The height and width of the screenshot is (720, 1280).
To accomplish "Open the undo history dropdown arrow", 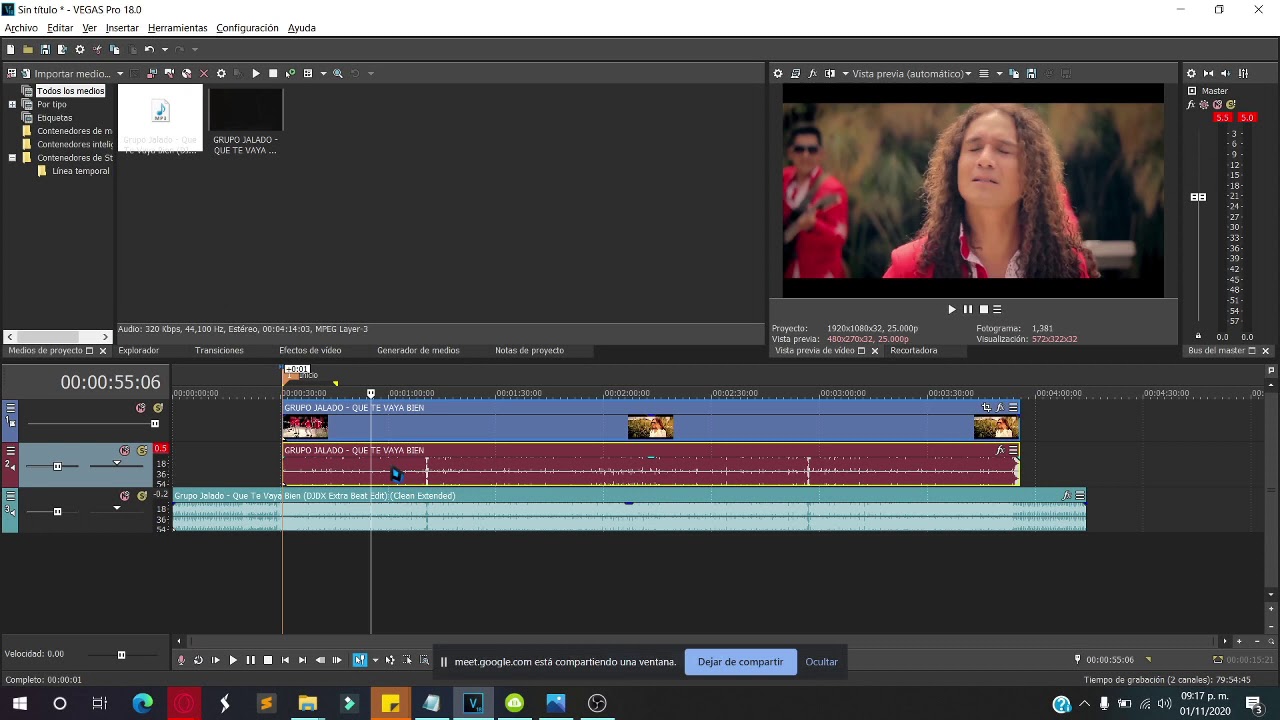I will pos(165,49).
